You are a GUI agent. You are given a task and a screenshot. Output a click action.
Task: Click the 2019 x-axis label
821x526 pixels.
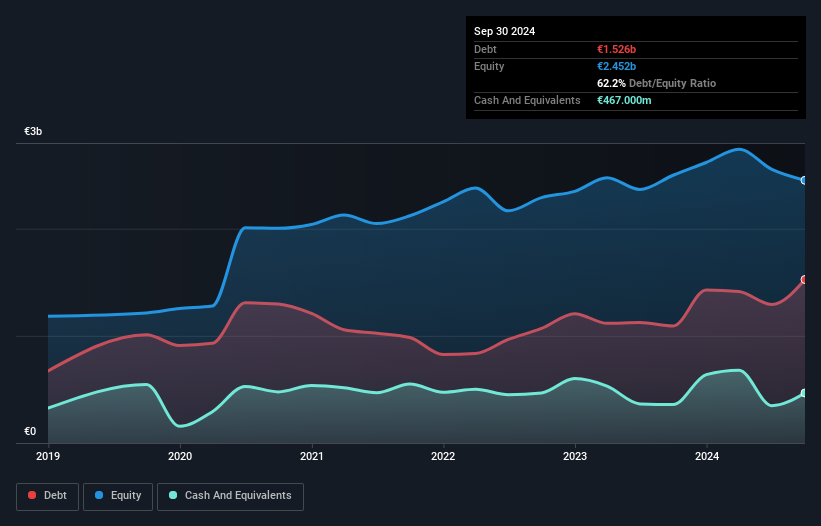point(48,456)
